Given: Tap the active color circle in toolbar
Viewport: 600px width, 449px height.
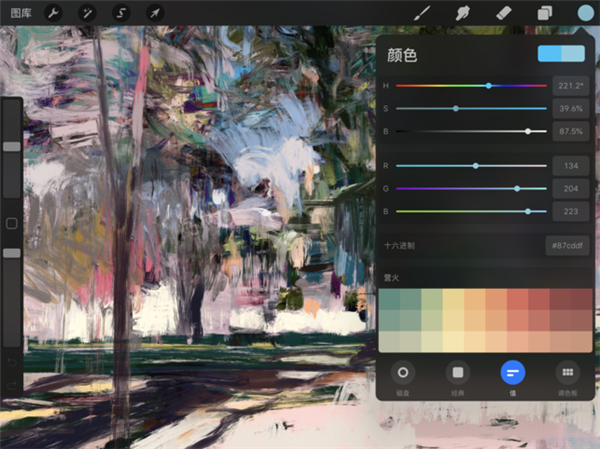Looking at the screenshot, I should coord(585,13).
